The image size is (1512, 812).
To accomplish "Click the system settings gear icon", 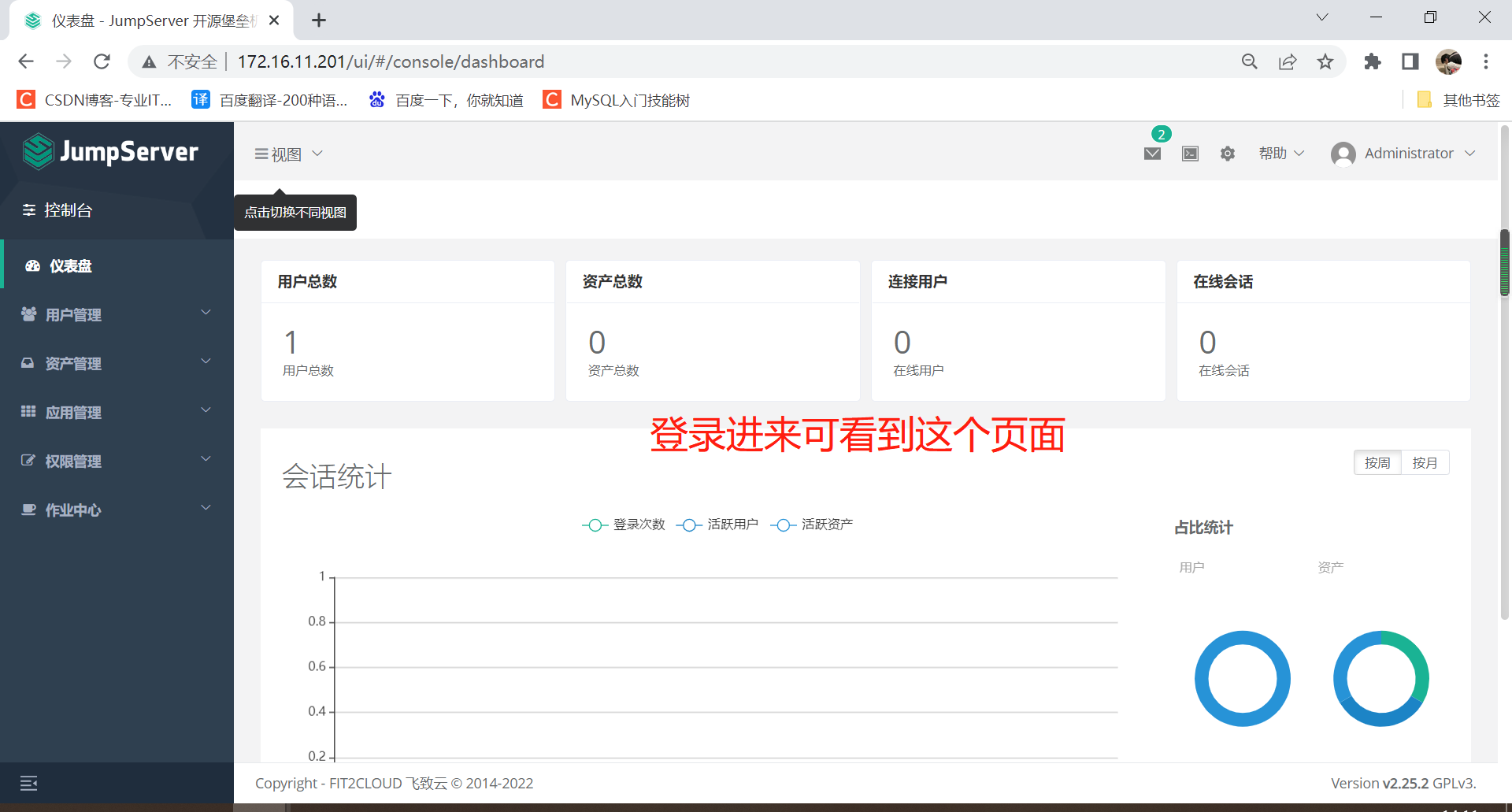I will (1227, 154).
